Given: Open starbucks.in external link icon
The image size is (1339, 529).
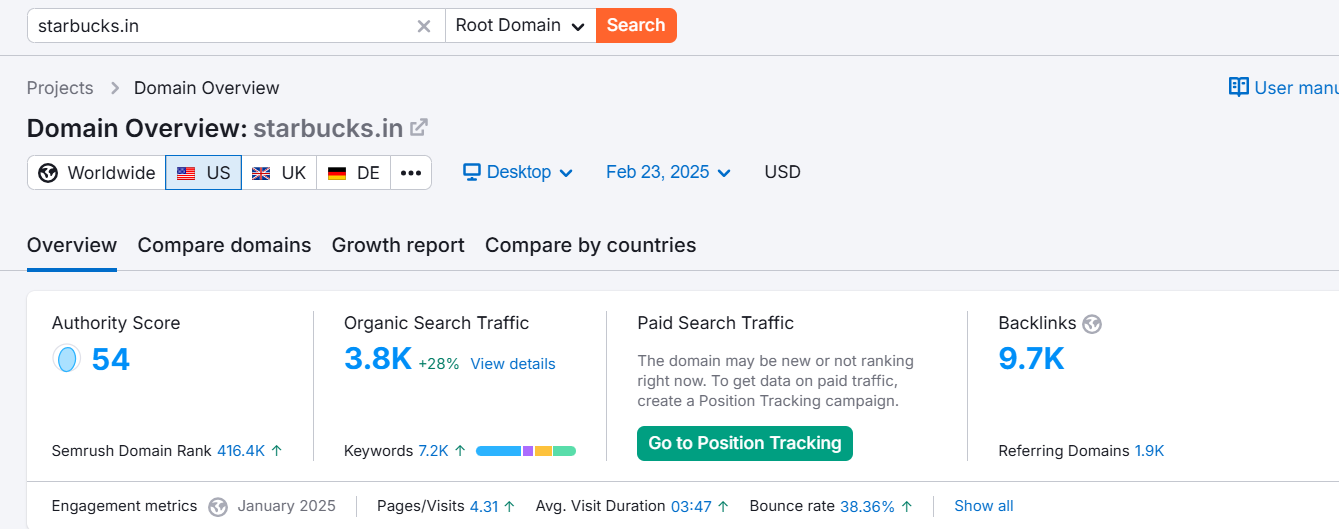Looking at the screenshot, I should (x=420, y=128).
